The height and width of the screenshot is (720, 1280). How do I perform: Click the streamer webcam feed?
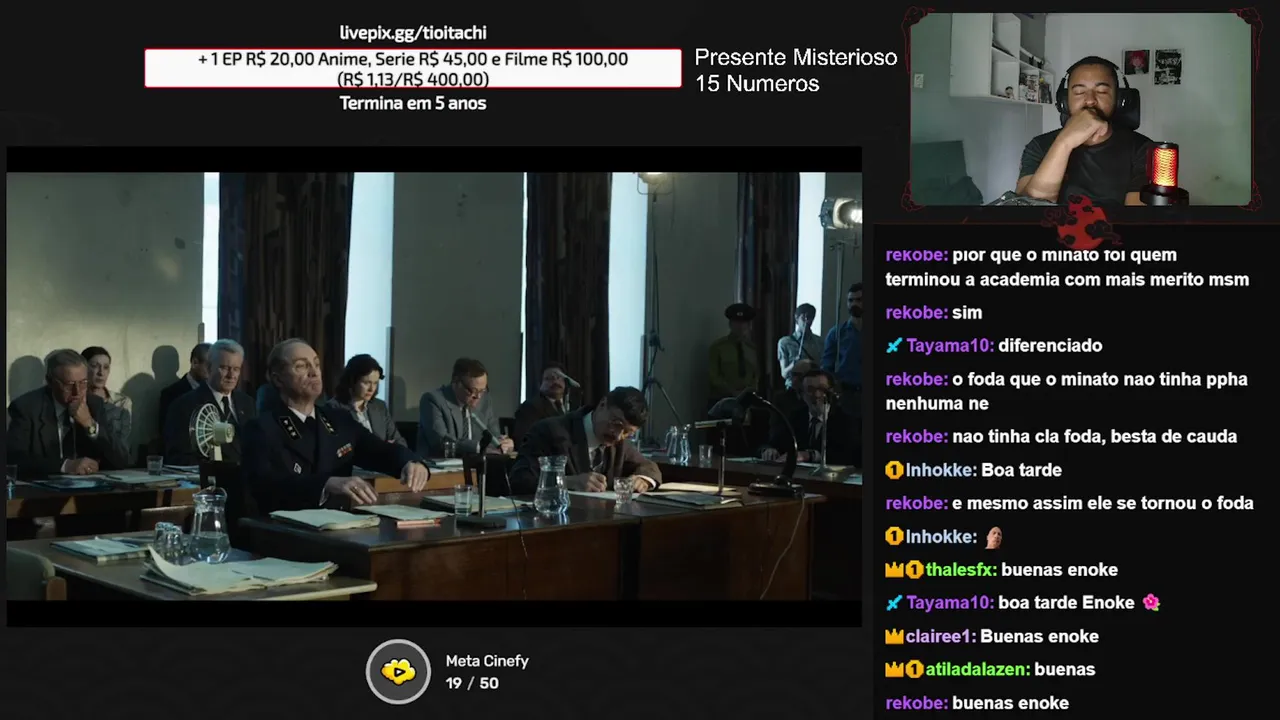pyautogui.click(x=1080, y=108)
